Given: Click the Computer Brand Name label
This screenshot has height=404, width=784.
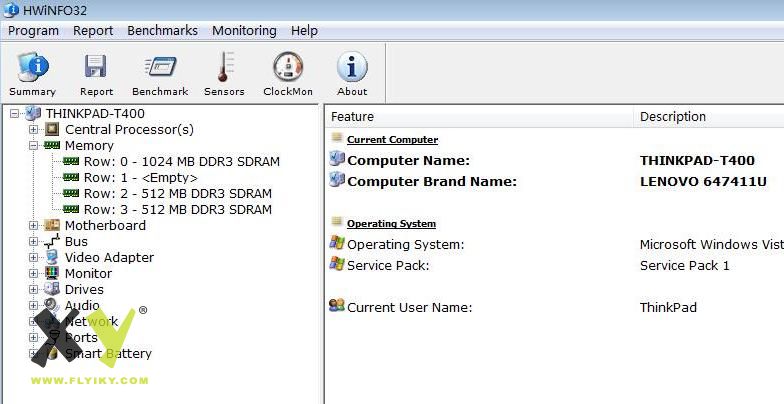Looking at the screenshot, I should coord(432,182).
